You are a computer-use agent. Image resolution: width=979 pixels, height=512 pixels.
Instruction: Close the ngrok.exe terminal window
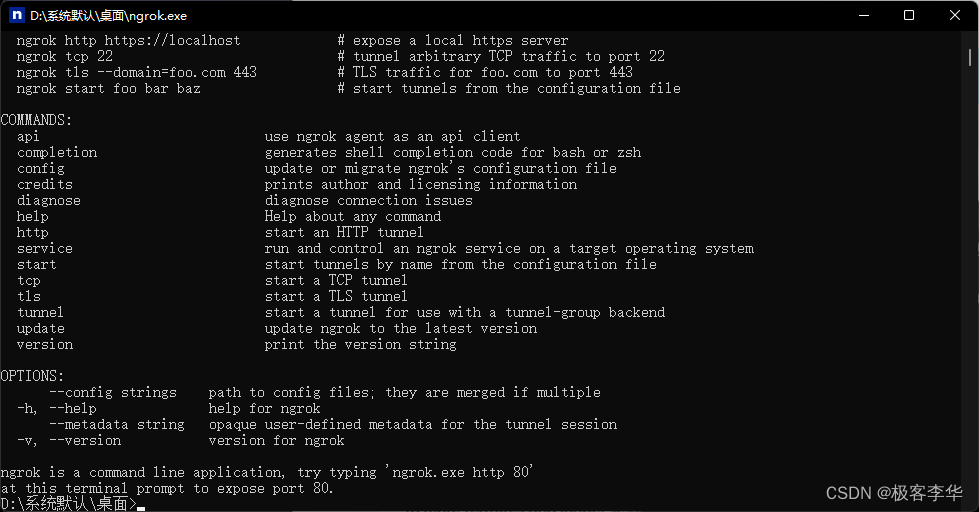(955, 15)
